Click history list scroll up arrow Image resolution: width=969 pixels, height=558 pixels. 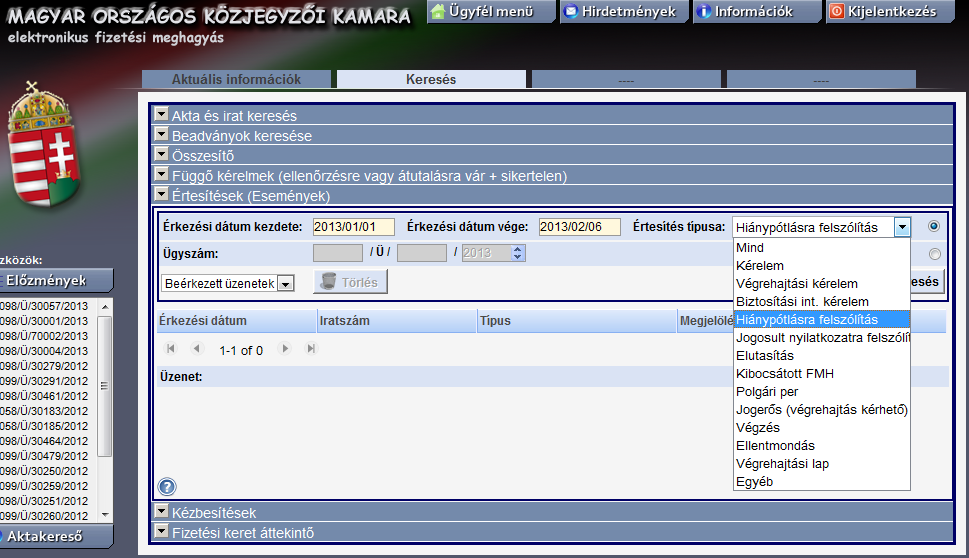click(x=105, y=306)
